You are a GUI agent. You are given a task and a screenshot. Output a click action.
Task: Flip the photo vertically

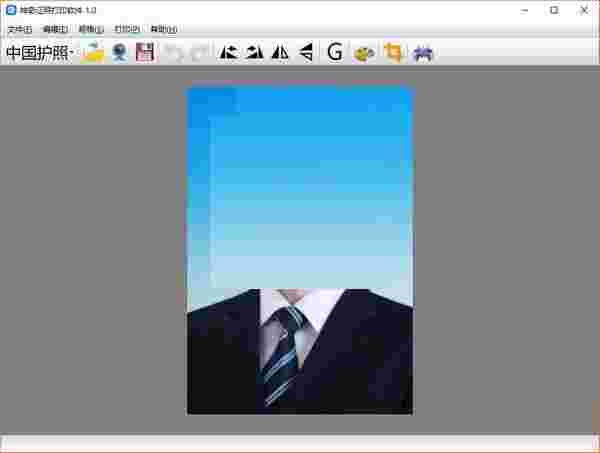pos(306,52)
